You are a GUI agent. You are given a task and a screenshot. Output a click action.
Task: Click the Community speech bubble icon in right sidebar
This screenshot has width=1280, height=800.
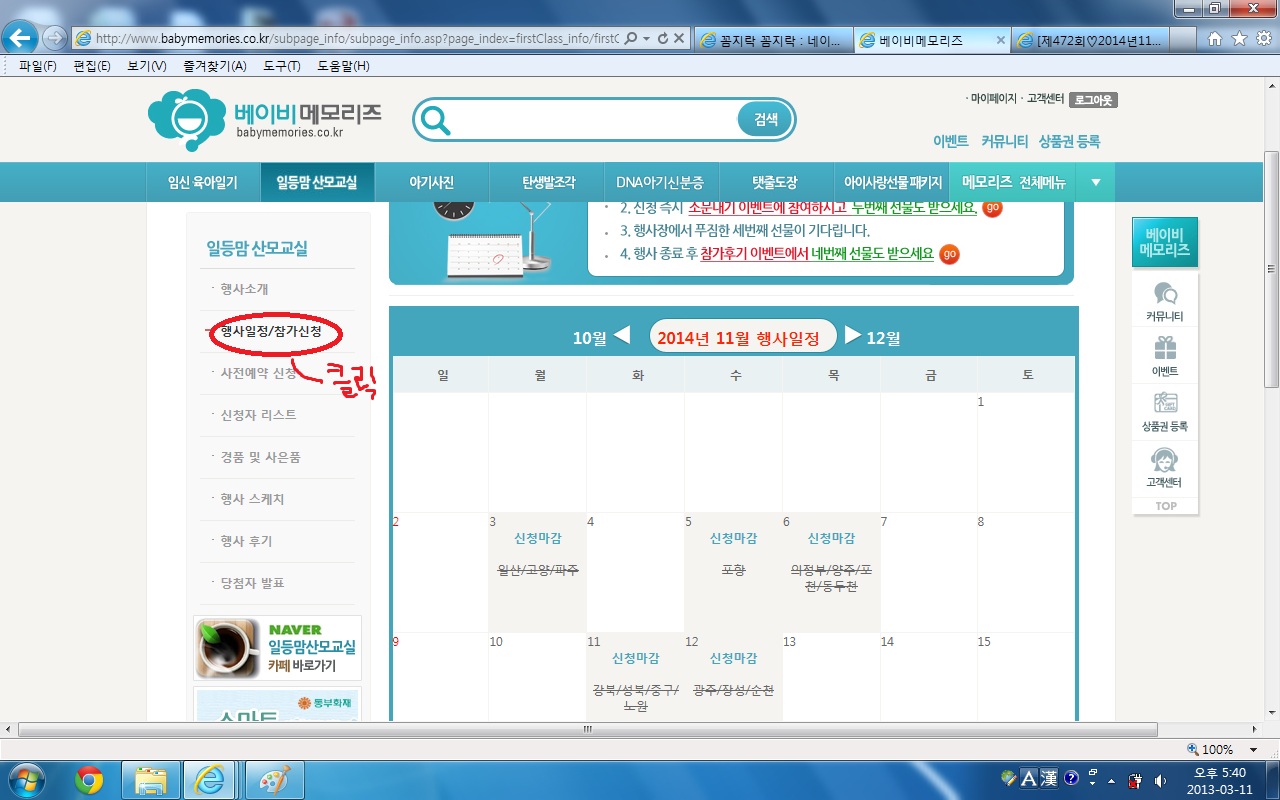pyautogui.click(x=1165, y=294)
